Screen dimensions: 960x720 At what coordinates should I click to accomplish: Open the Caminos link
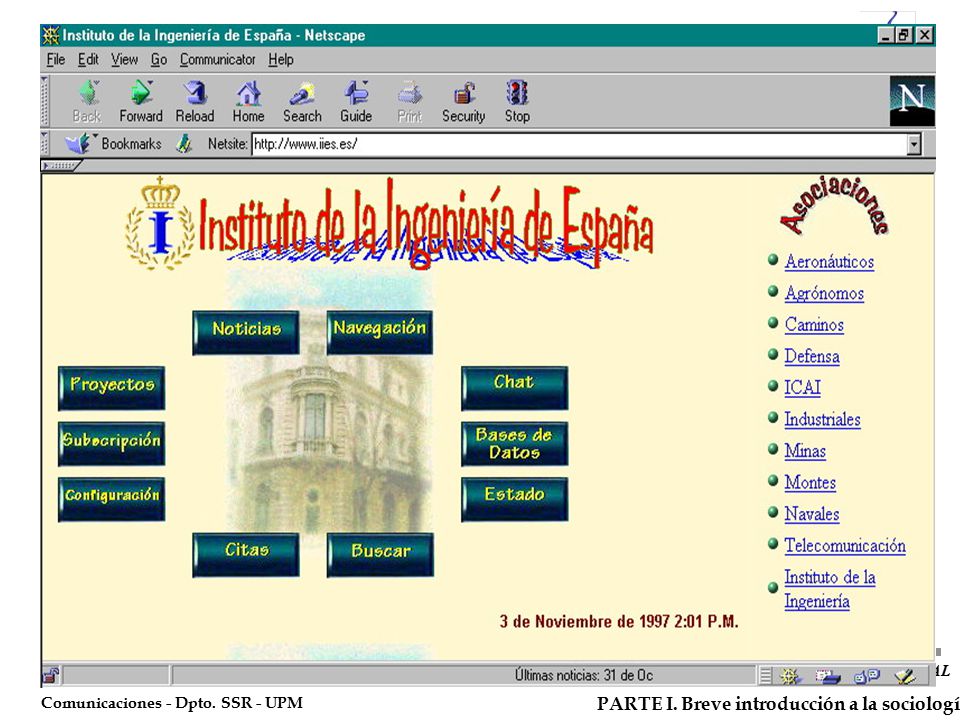point(814,324)
